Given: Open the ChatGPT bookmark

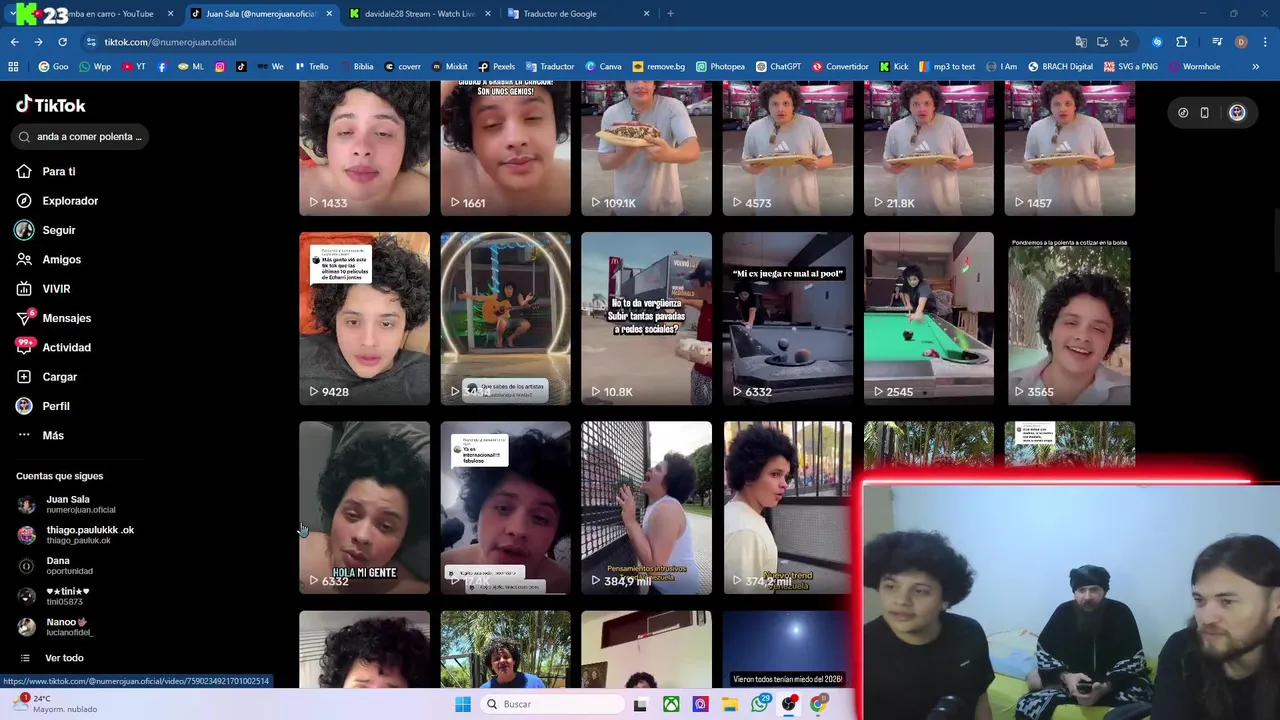Looking at the screenshot, I should (778, 67).
